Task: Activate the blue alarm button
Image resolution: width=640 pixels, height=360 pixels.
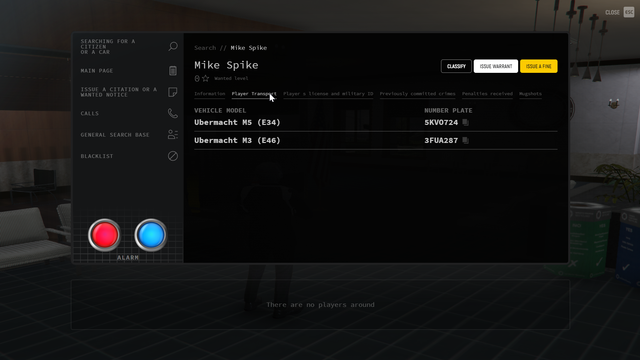Action: 151,235
